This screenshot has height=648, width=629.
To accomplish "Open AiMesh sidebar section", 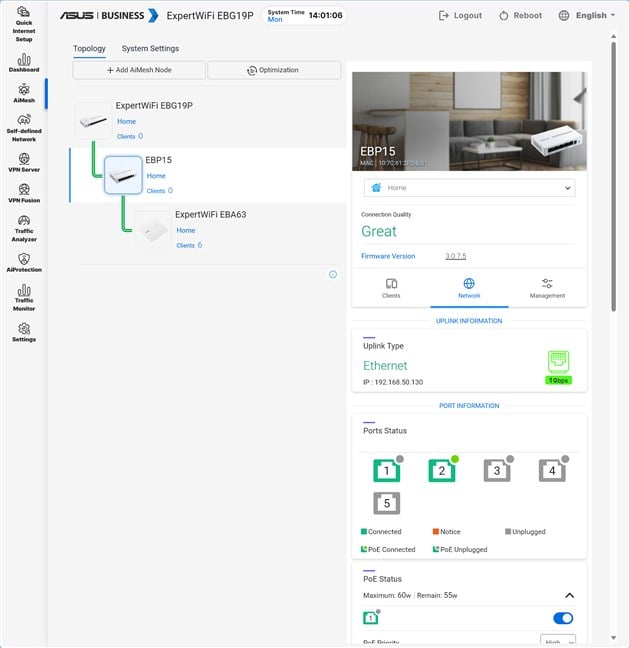I will click(x=24, y=93).
